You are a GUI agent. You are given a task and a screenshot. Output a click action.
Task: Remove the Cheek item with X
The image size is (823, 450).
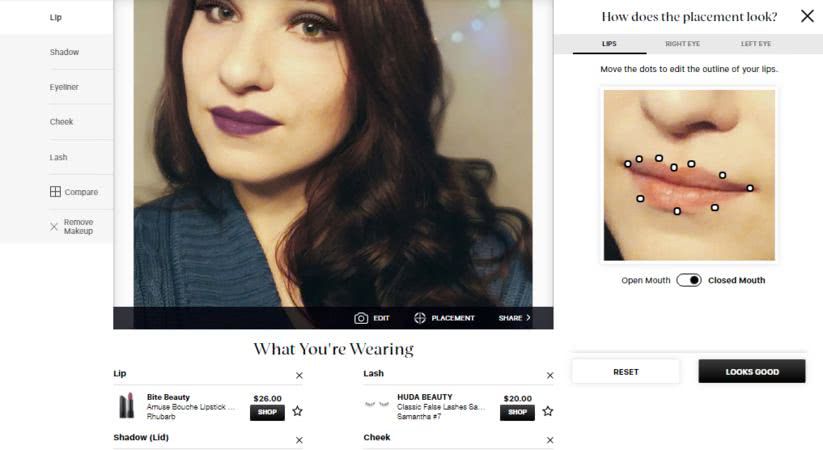[x=550, y=440]
